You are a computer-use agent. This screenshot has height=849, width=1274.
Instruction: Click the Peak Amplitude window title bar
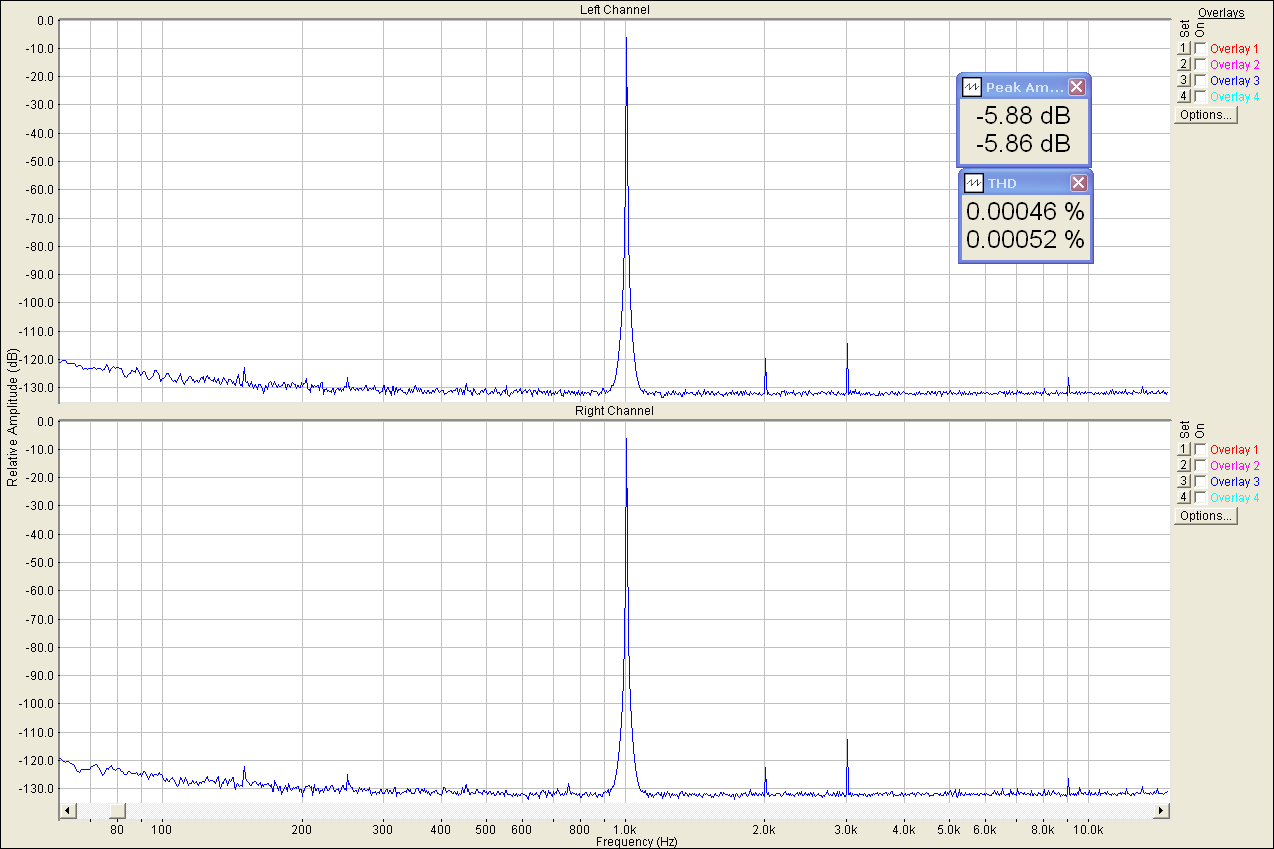pos(1024,87)
